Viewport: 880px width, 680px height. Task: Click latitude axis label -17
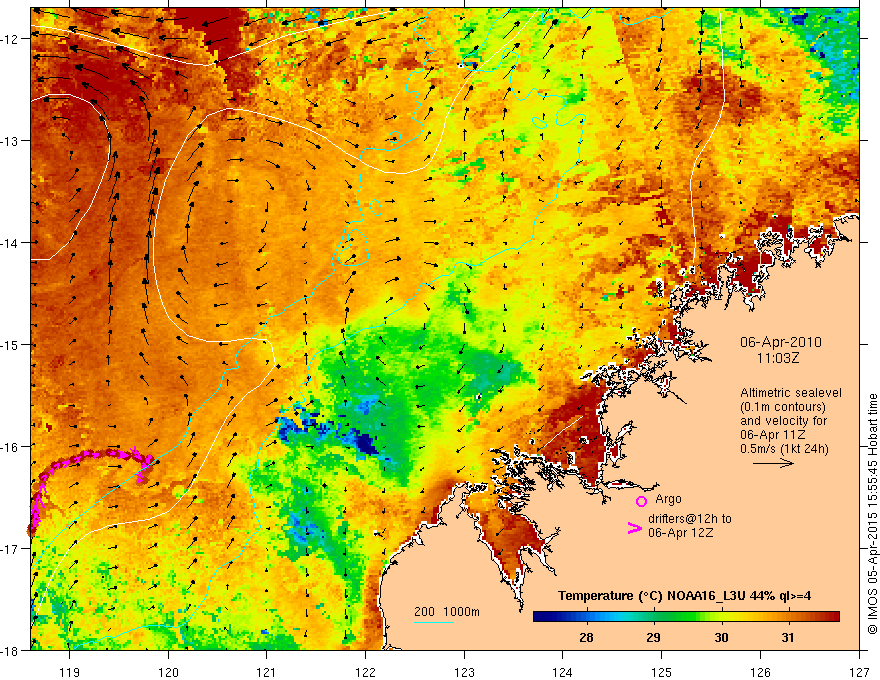[10, 548]
